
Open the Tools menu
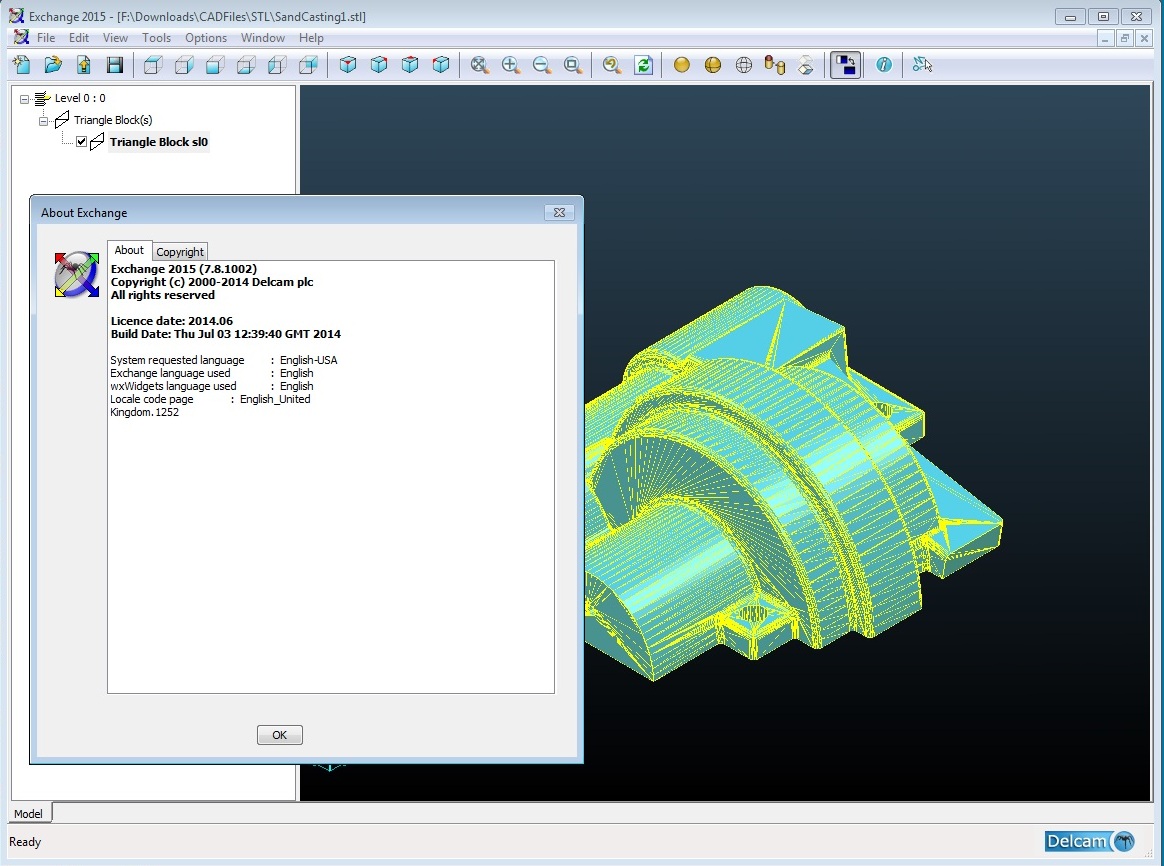pos(157,38)
